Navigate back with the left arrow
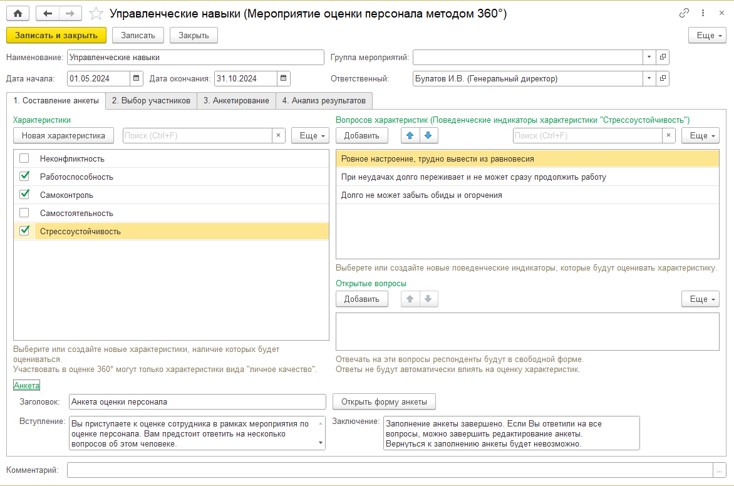Screen dimensions: 734x486 click(47, 14)
